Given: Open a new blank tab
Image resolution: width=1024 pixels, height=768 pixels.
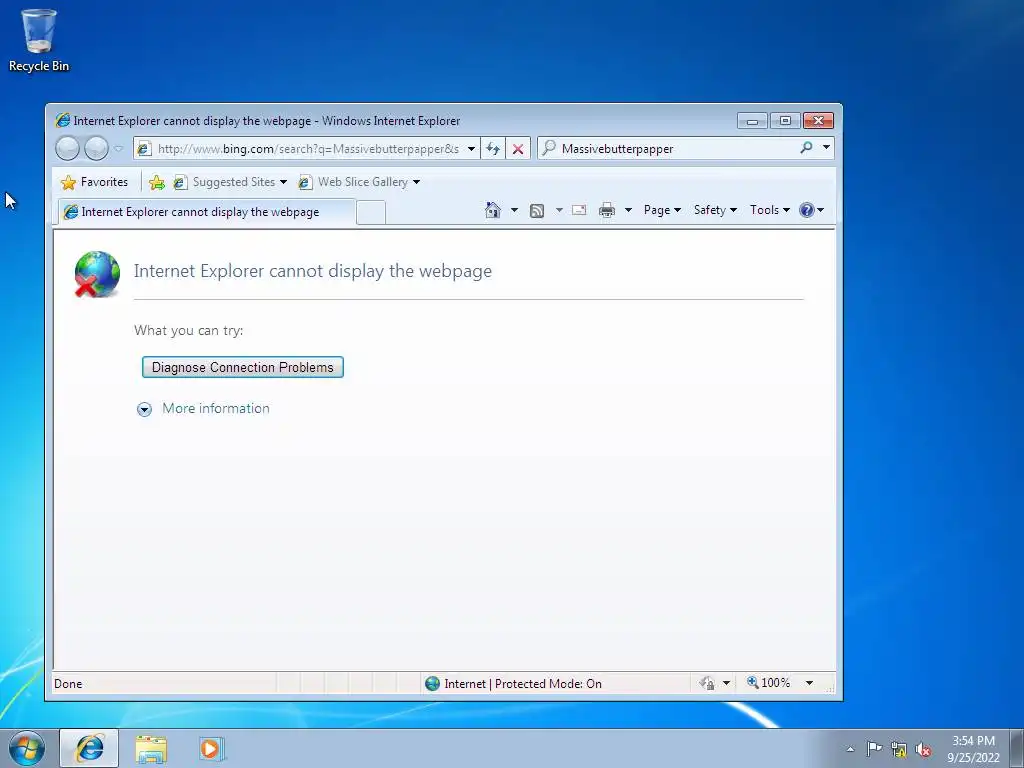Looking at the screenshot, I should point(371,213).
